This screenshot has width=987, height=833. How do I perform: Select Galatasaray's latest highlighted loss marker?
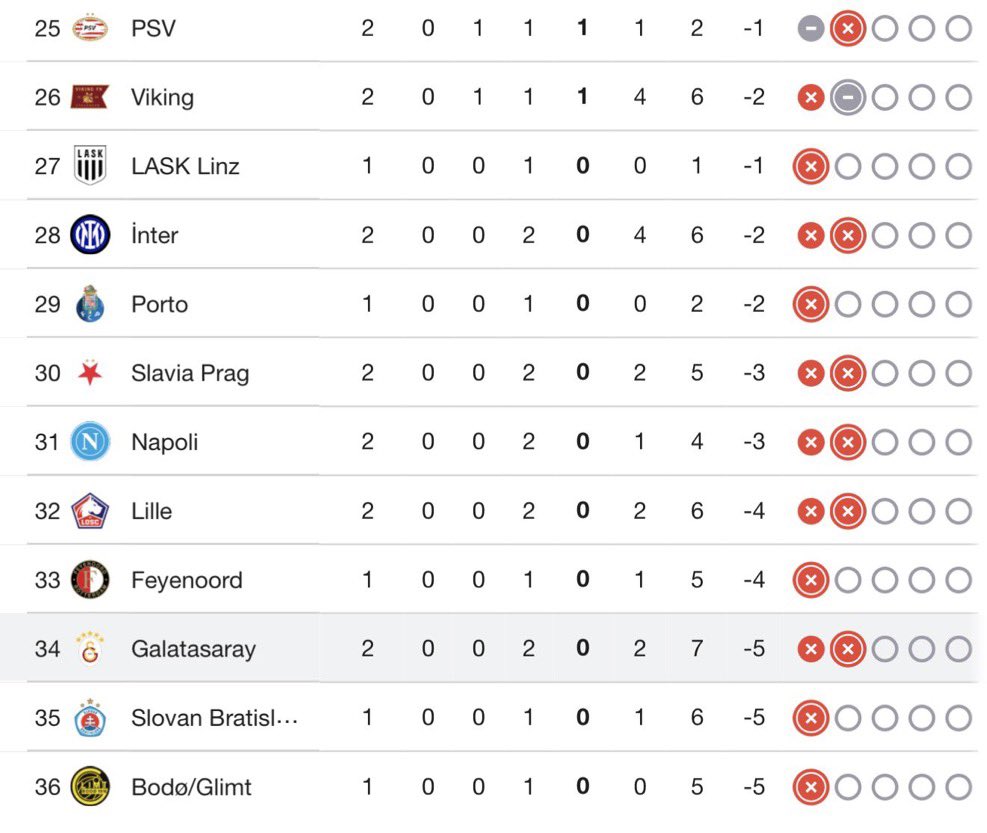point(848,649)
